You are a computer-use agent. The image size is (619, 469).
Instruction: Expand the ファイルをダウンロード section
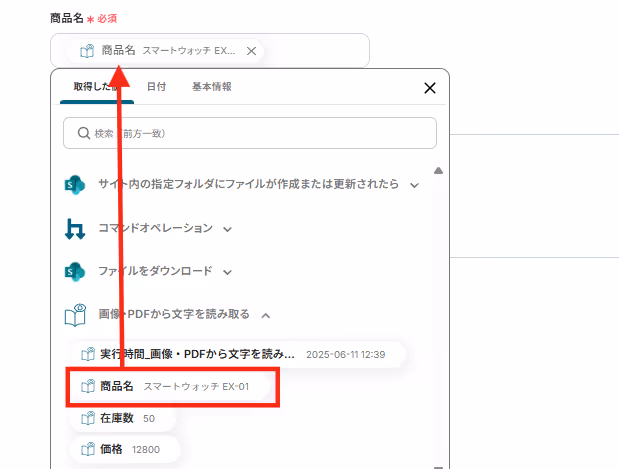point(227,272)
